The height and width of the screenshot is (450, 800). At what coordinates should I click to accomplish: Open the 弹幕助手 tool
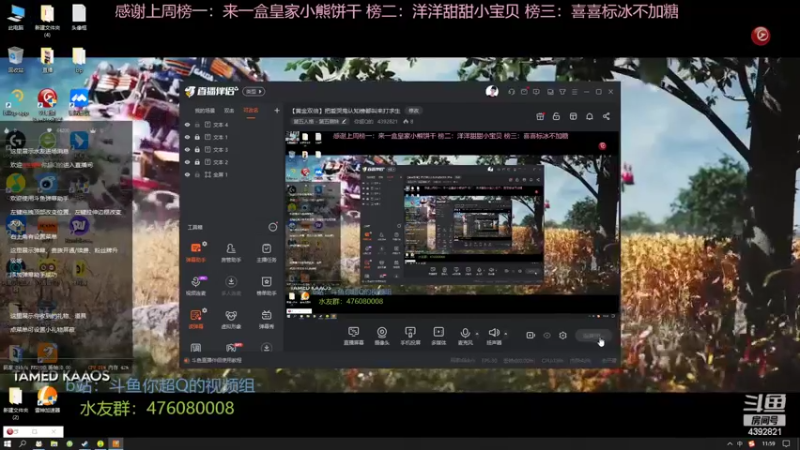pos(196,252)
